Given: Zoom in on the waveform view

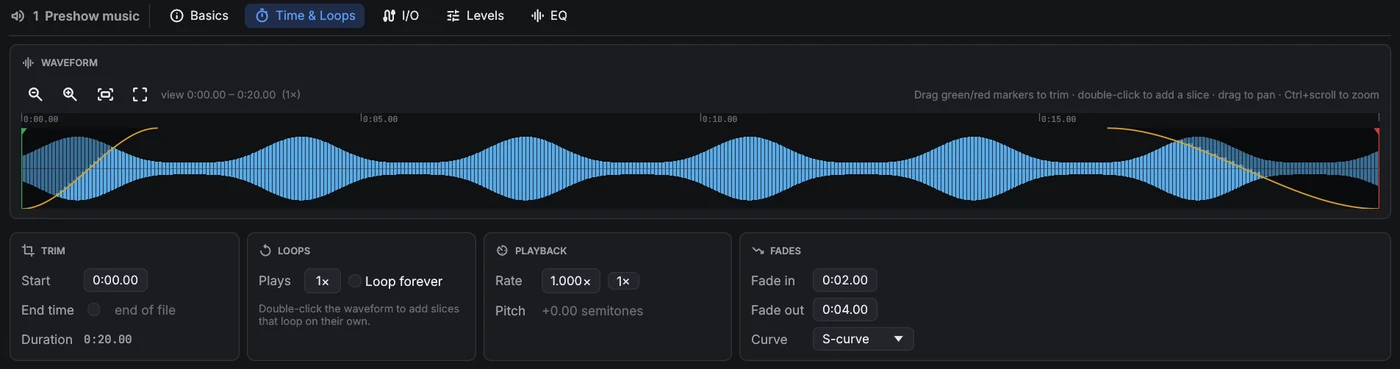Looking at the screenshot, I should pos(70,94).
